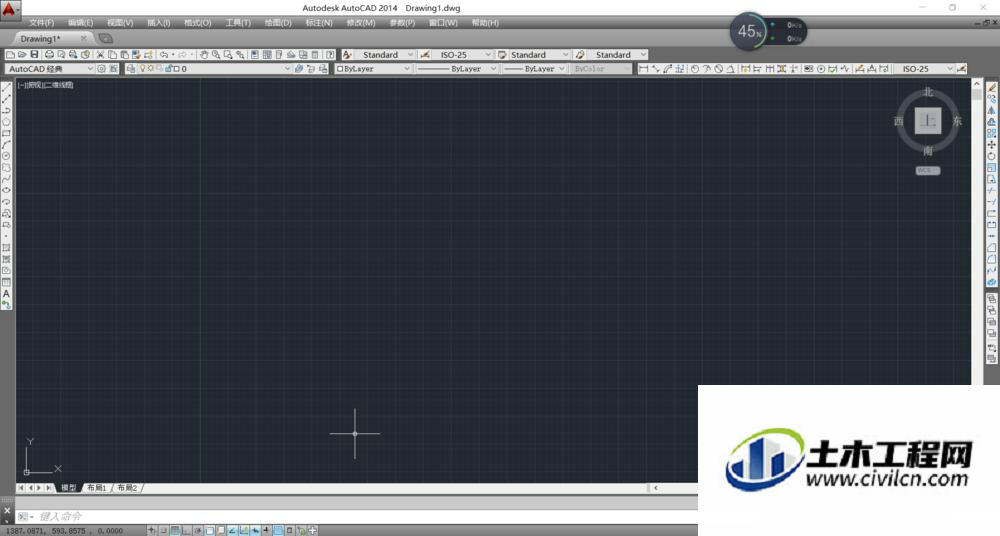Switch to the 布局1 layout tab
This screenshot has width=1000, height=536.
(x=97, y=488)
